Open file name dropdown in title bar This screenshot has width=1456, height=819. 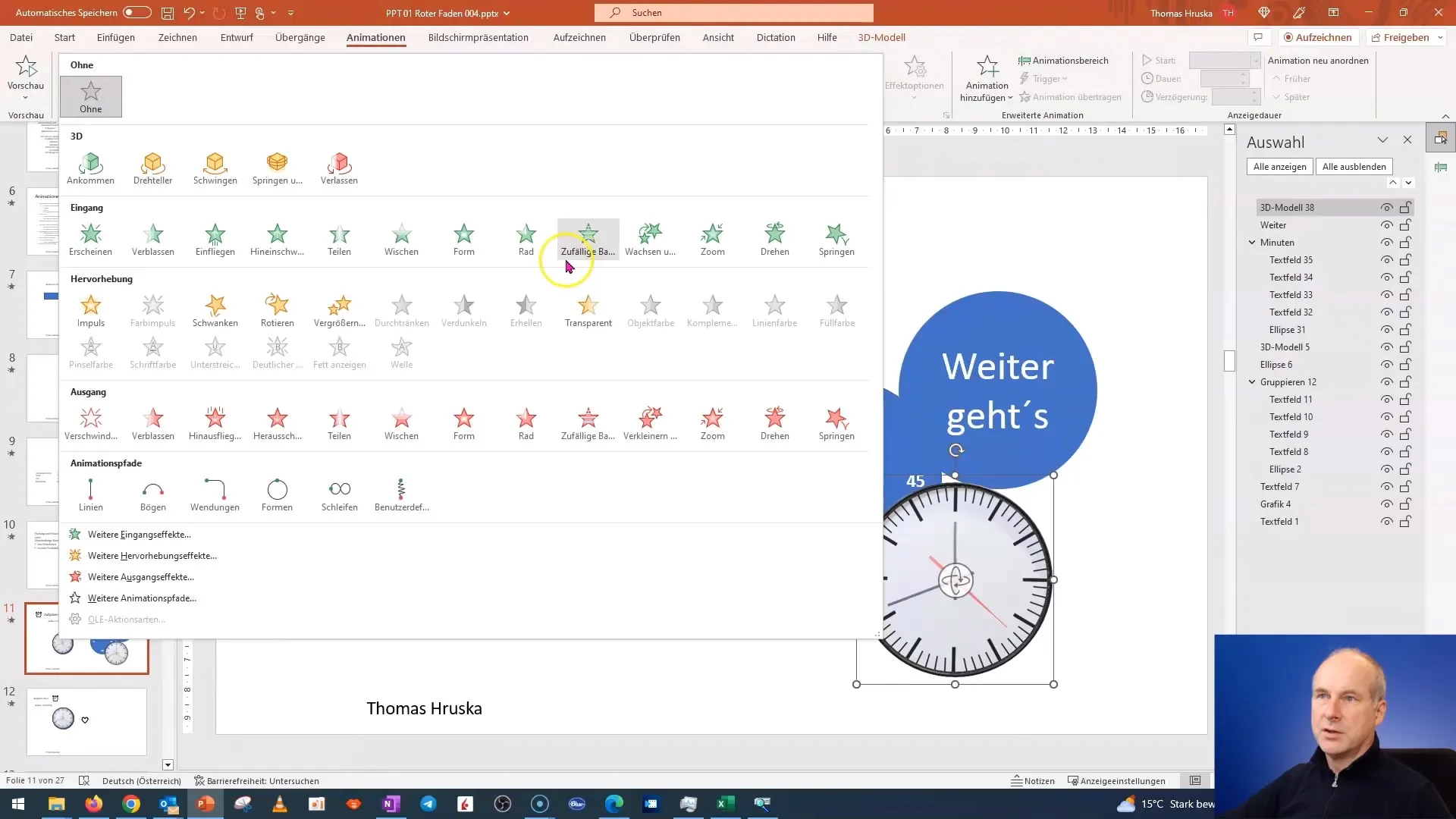[507, 14]
